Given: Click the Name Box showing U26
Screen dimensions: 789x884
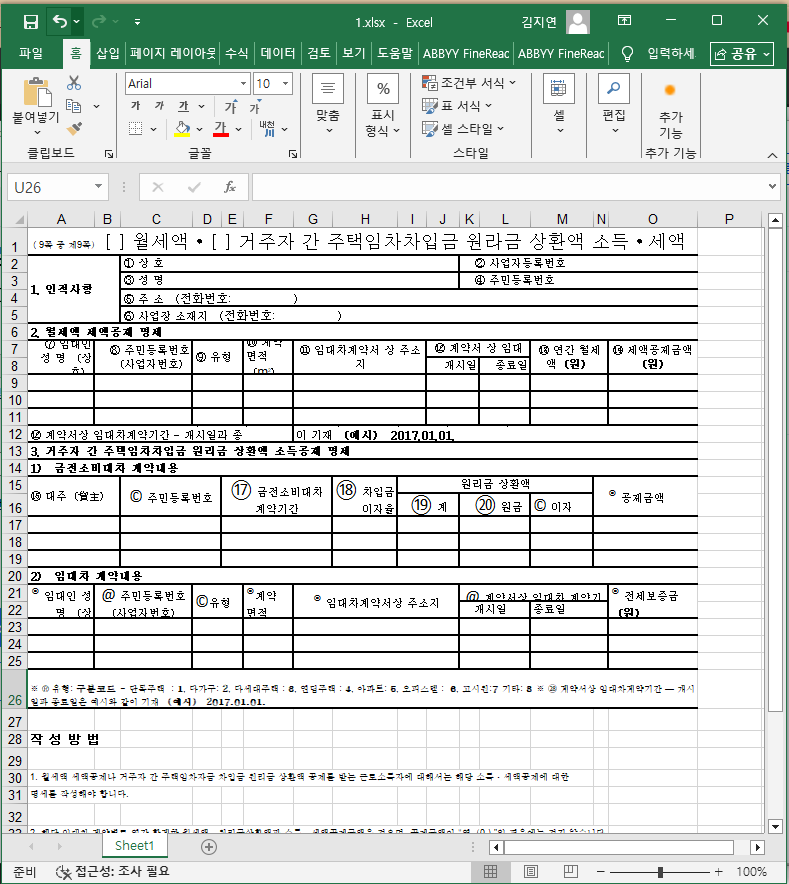Looking at the screenshot, I should [x=57, y=187].
